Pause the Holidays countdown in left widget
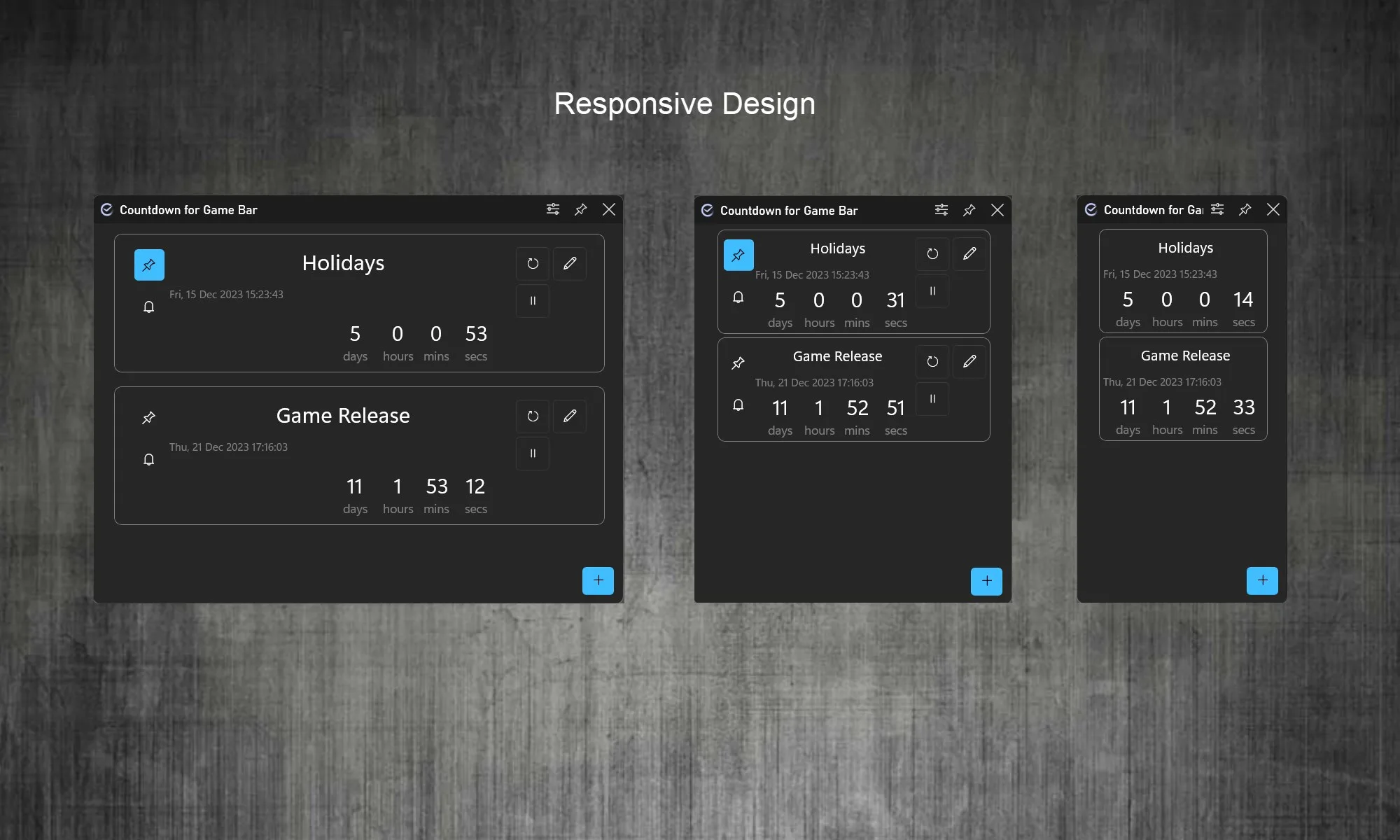The height and width of the screenshot is (840, 1400). (533, 301)
